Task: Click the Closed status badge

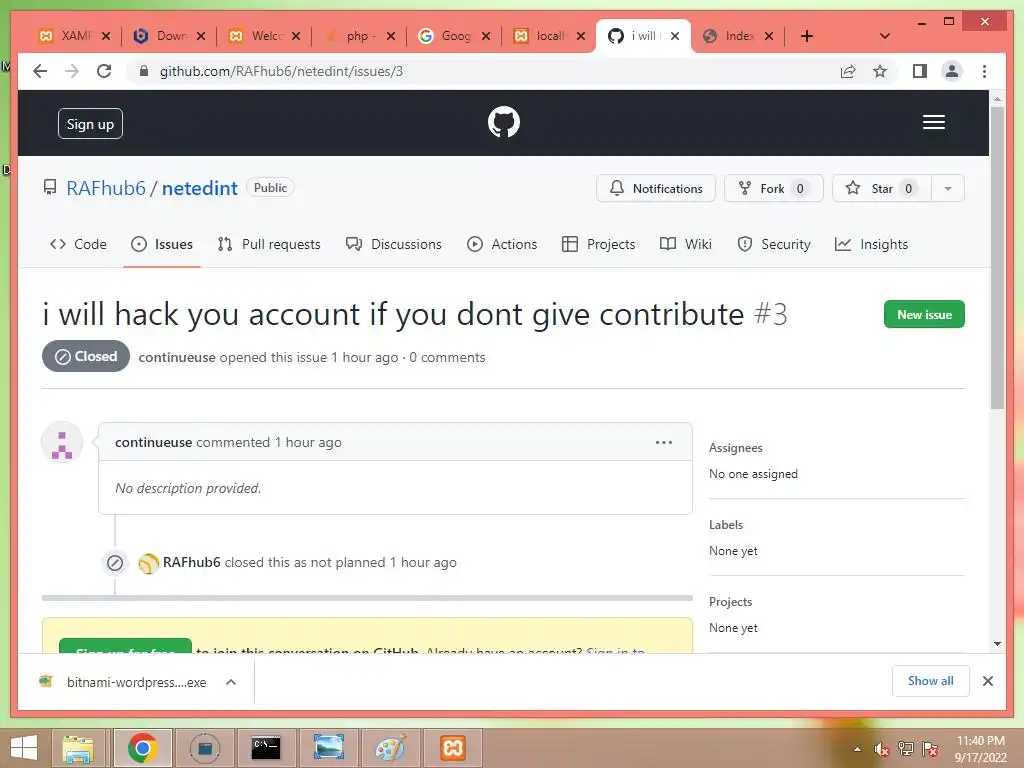Action: (x=86, y=357)
